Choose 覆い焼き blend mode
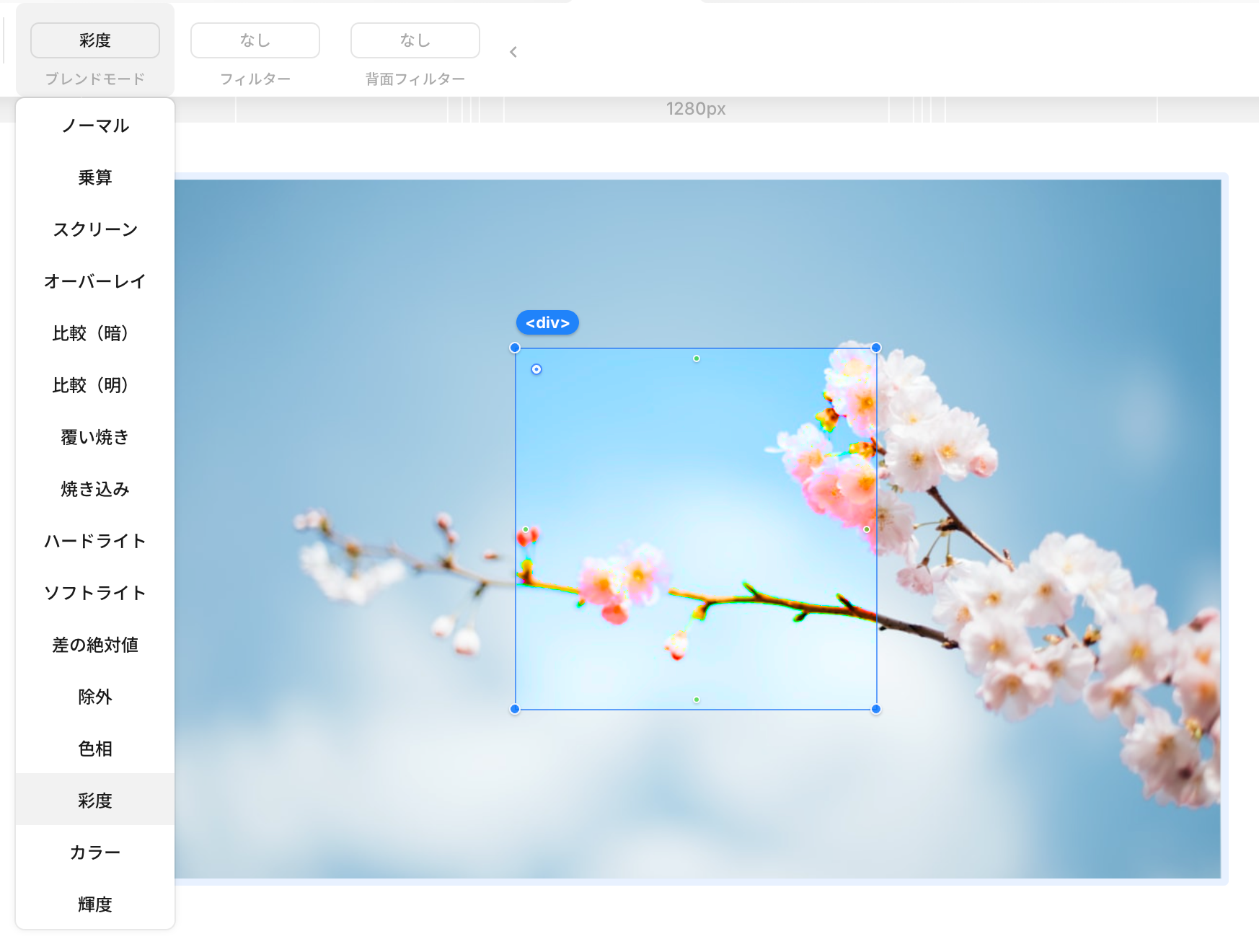 95,437
